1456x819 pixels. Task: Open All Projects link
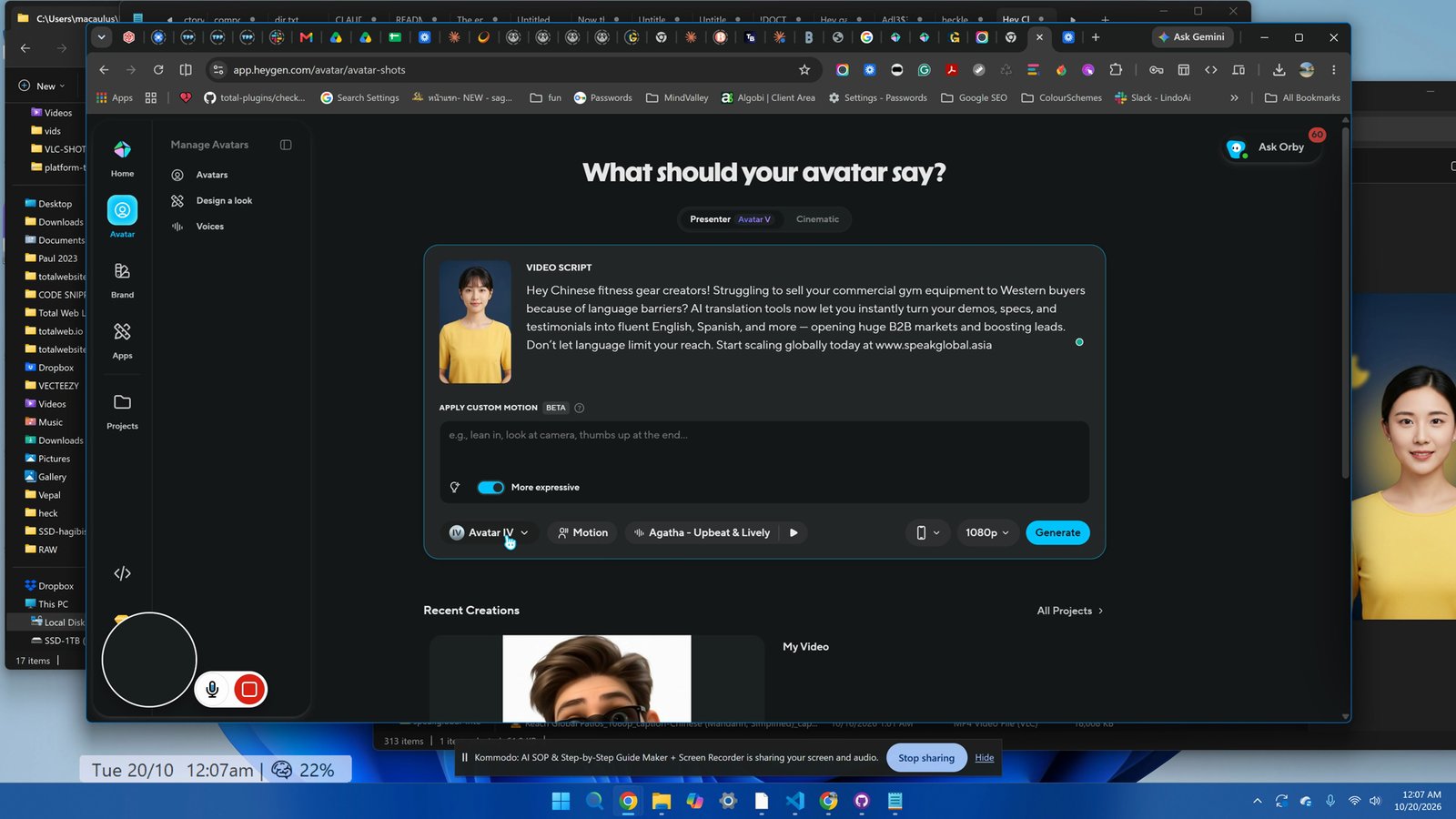coord(1070,611)
